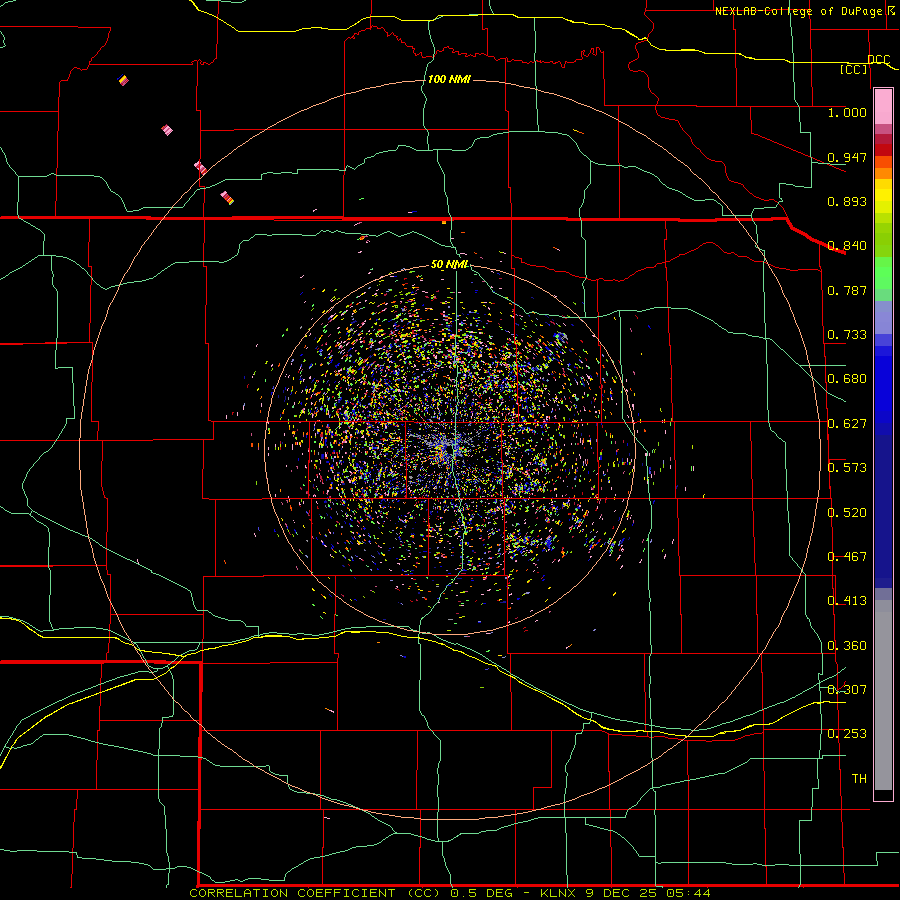This screenshot has height=900, width=900.
Task: Pick the bright green colorbar band
Action: (883, 273)
